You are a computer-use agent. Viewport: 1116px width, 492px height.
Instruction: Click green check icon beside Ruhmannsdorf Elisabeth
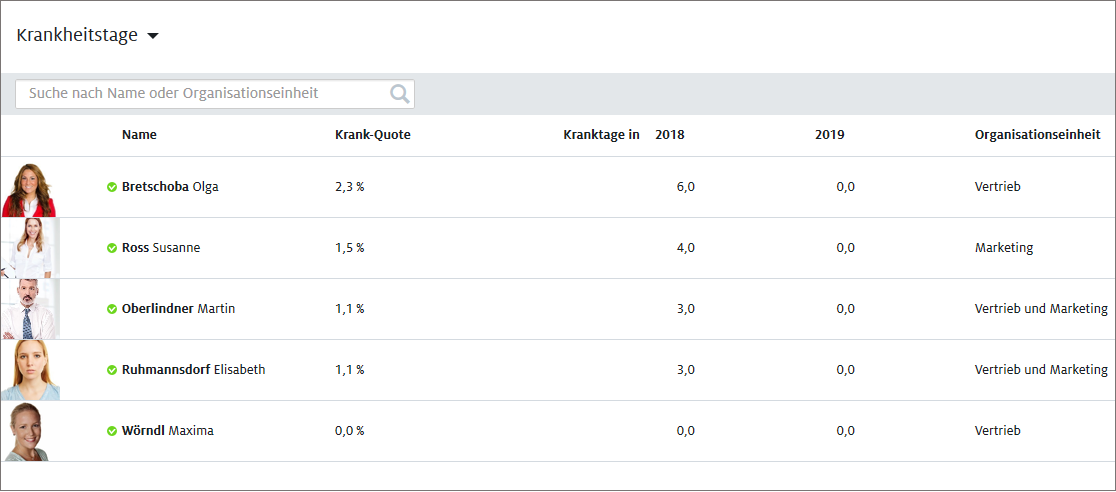(x=112, y=370)
